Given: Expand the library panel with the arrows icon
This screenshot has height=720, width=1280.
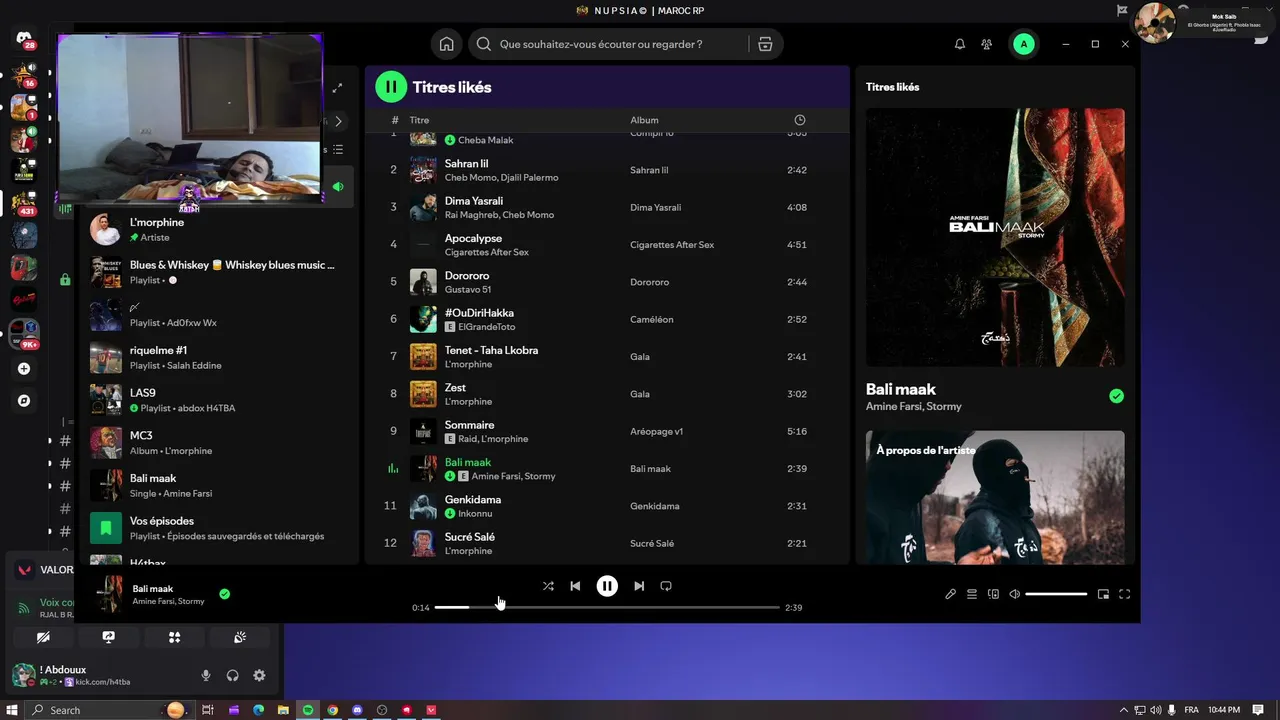Looking at the screenshot, I should point(337,88).
